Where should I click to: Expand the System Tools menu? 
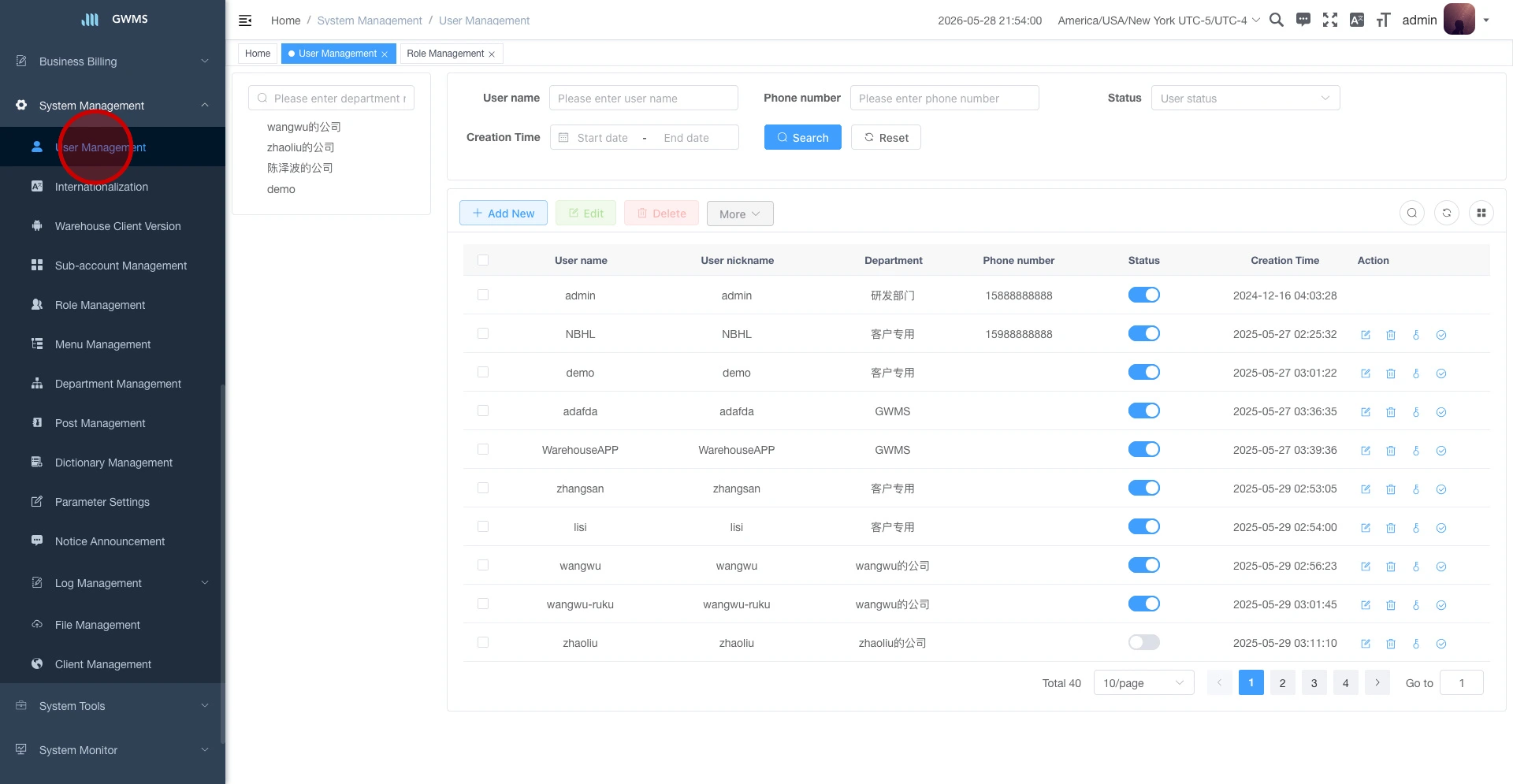pos(113,706)
